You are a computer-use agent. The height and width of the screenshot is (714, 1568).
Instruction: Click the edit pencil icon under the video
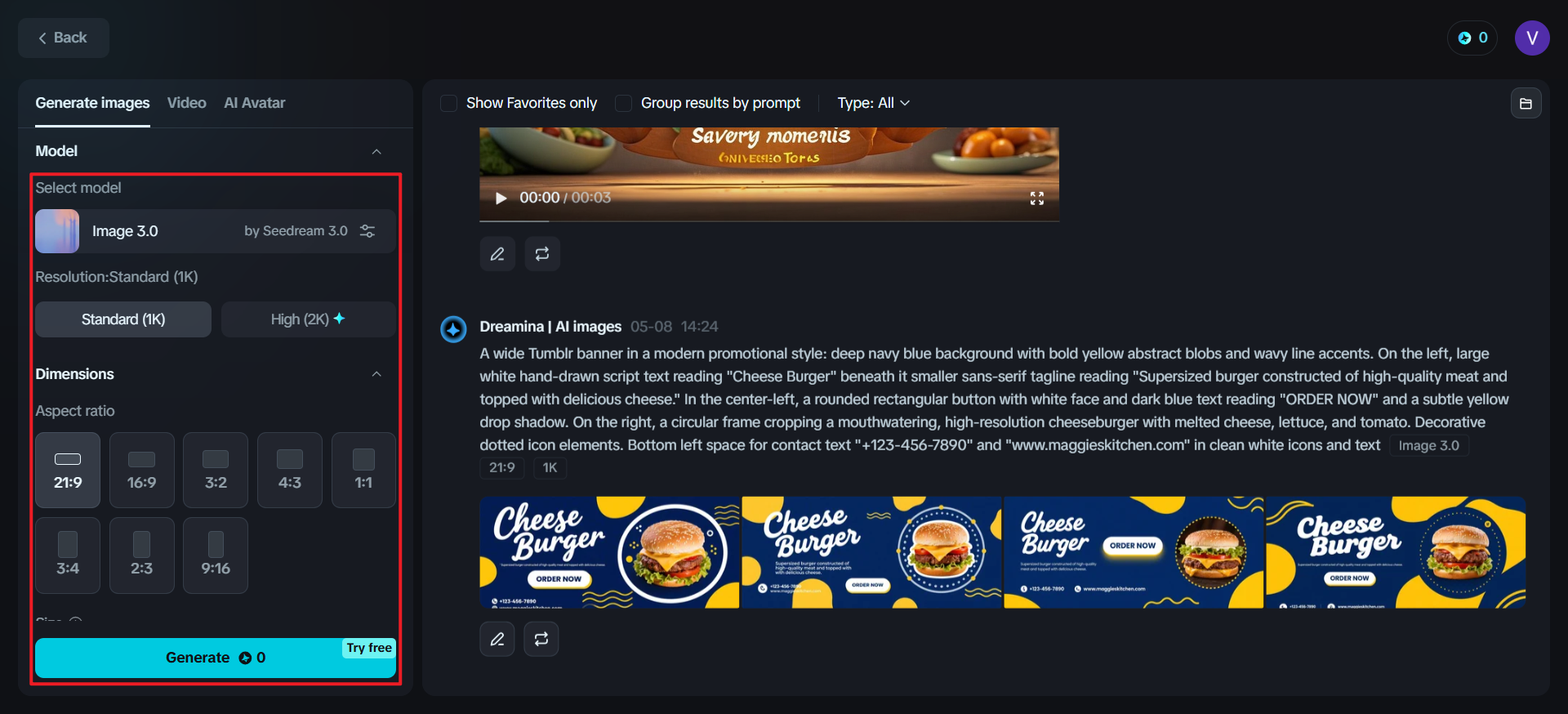pyautogui.click(x=497, y=254)
